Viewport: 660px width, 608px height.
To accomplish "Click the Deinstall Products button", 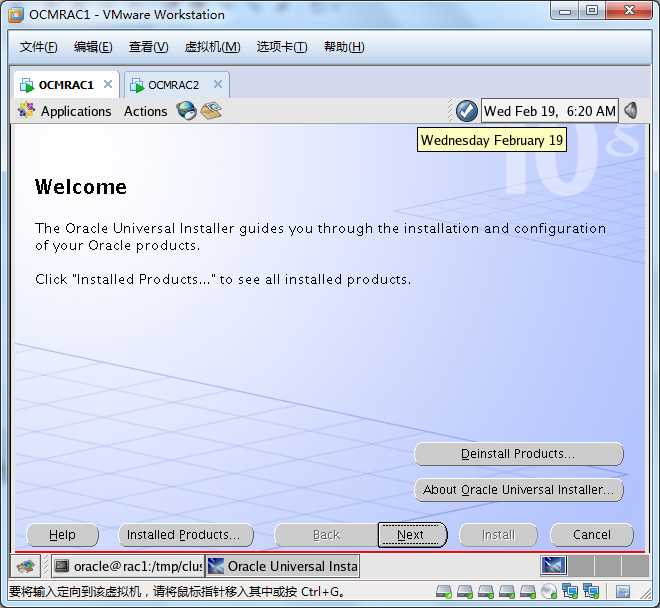I will point(519,454).
